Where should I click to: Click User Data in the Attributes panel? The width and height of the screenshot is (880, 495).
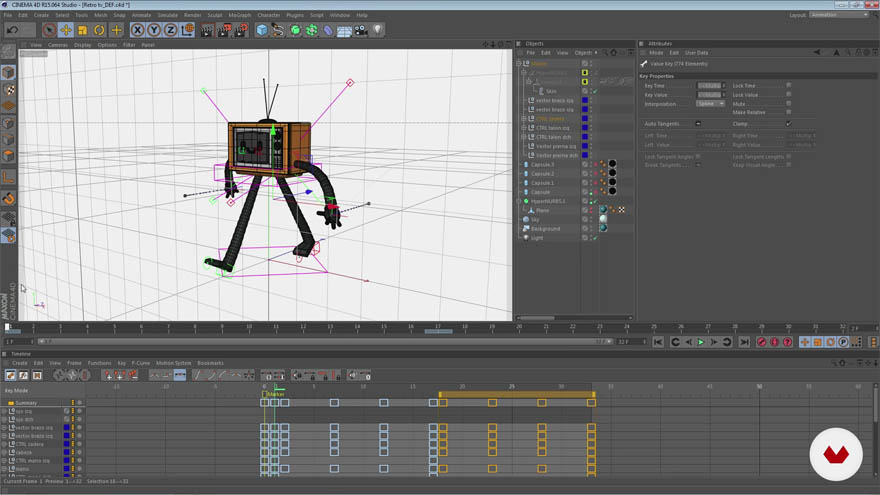click(696, 53)
